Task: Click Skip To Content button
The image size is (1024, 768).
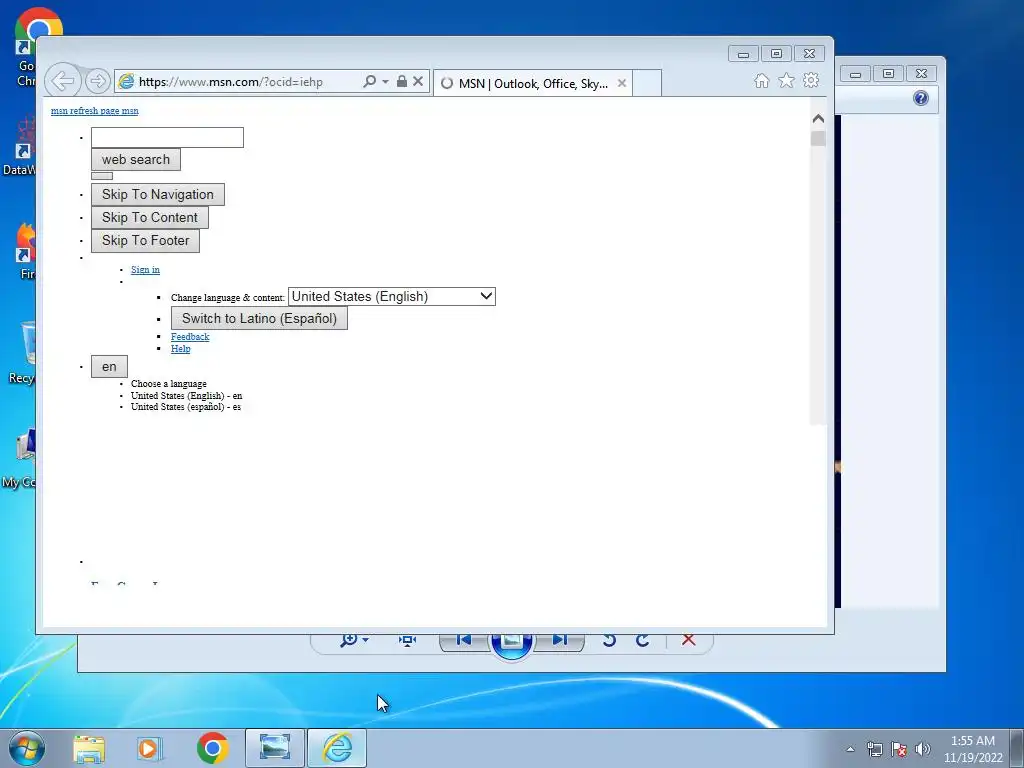Action: tap(150, 217)
